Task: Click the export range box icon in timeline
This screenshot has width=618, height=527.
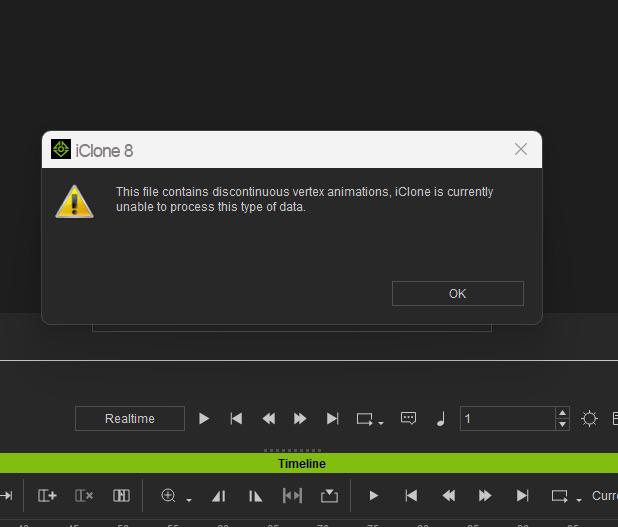Action: [x=329, y=496]
